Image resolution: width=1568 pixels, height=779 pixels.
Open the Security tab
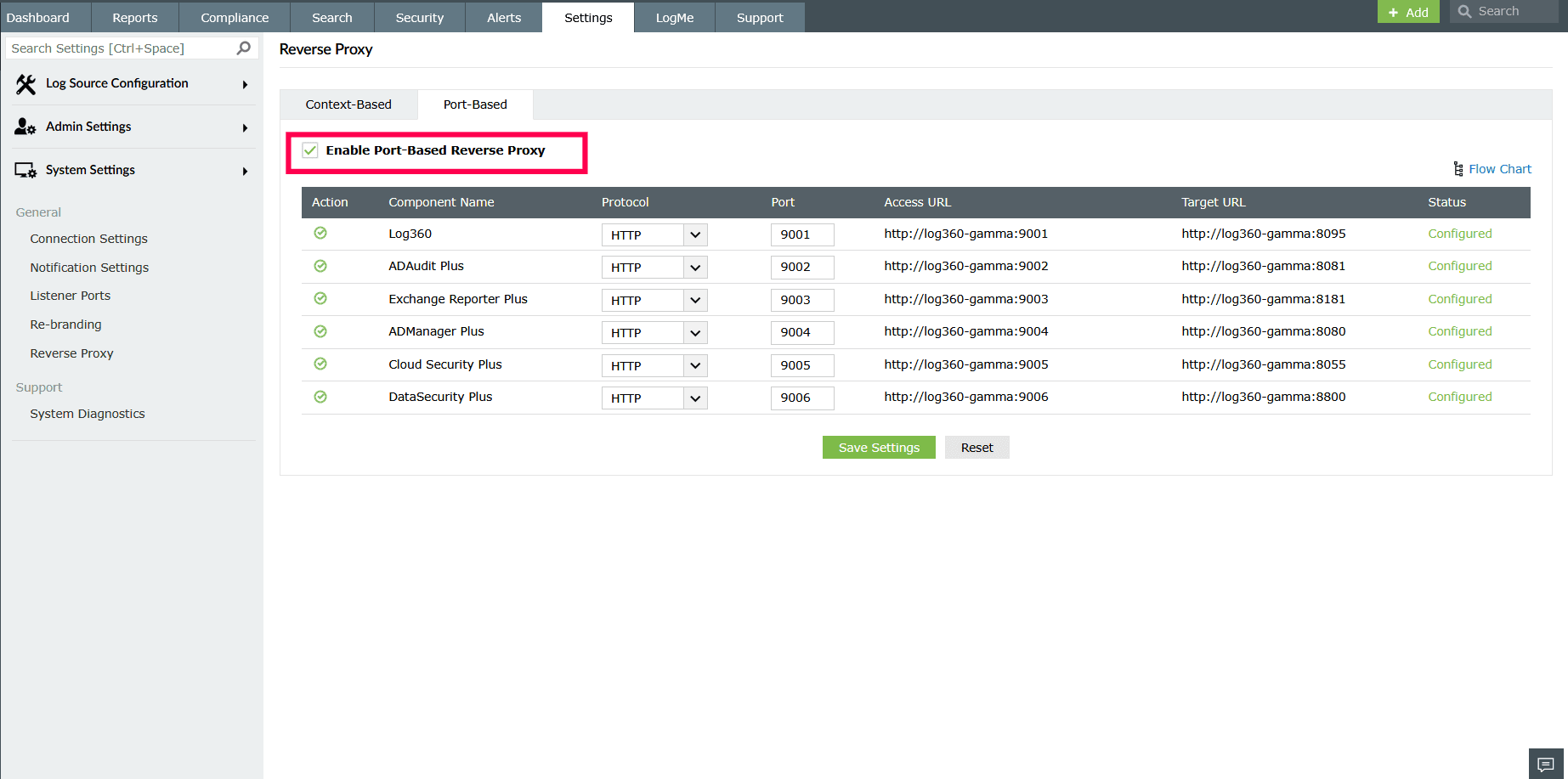pyautogui.click(x=420, y=17)
